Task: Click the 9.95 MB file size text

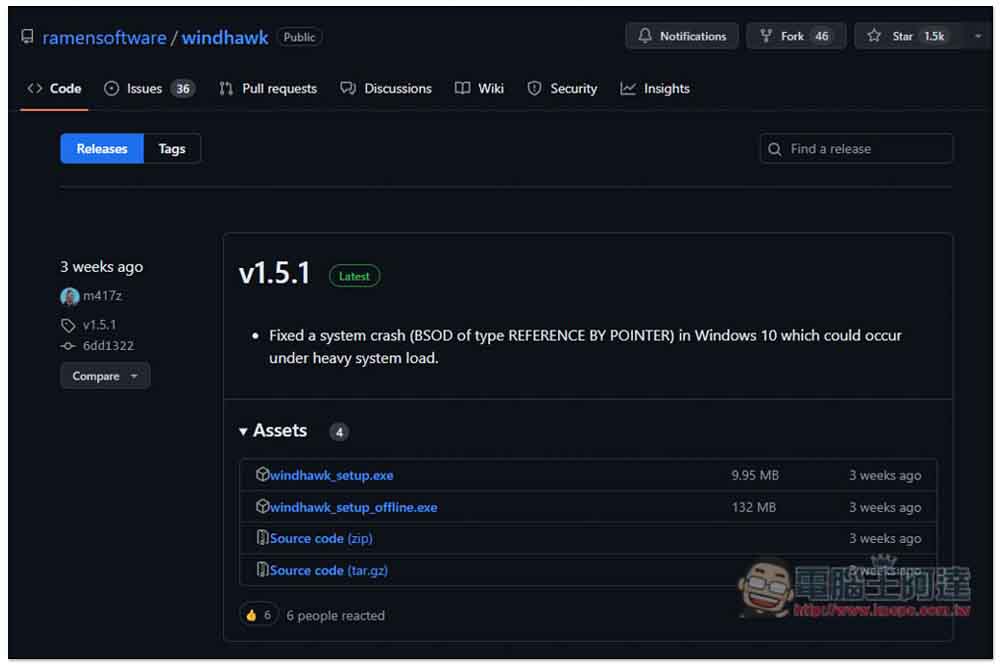Action: point(755,475)
